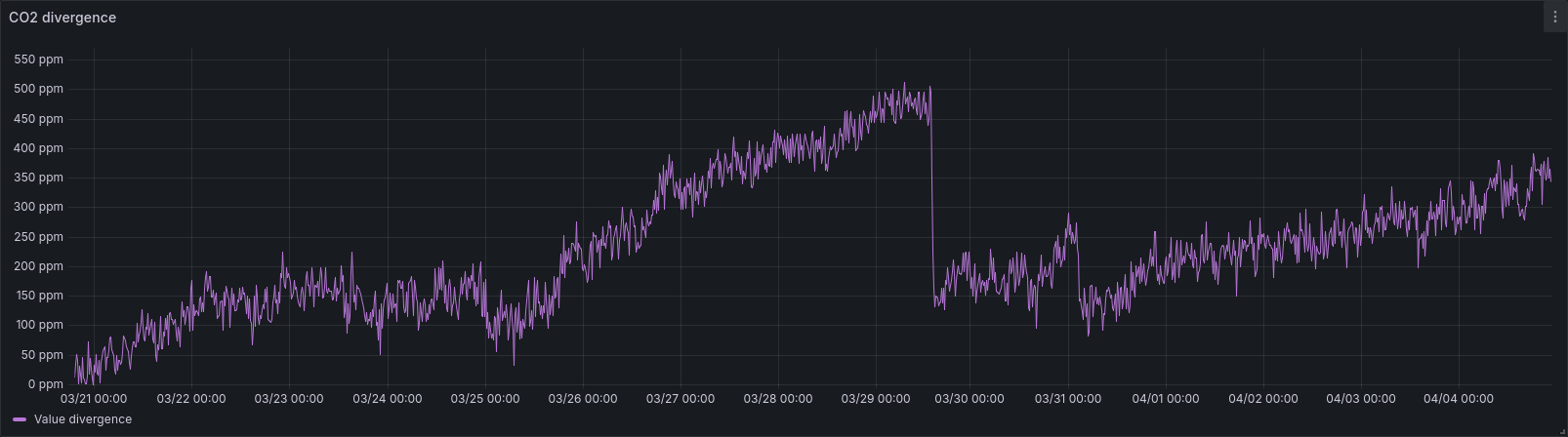
Task: Click the purple legend color swatch
Action: click(x=20, y=419)
